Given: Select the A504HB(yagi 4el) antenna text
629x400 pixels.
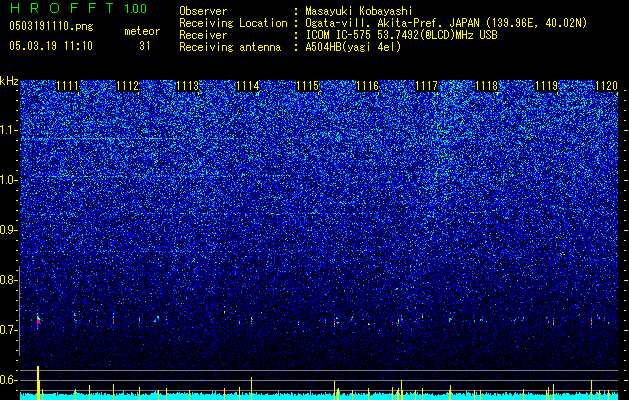Looking at the screenshot, I should [x=353, y=47].
